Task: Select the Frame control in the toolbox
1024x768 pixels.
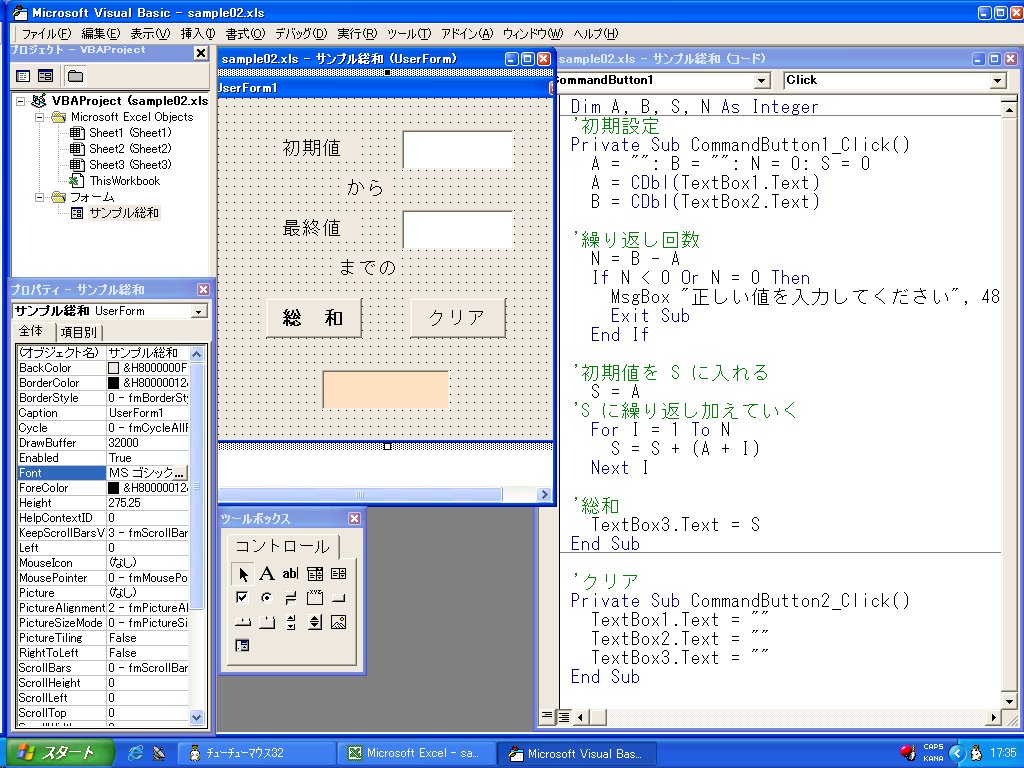Action: 314,597
